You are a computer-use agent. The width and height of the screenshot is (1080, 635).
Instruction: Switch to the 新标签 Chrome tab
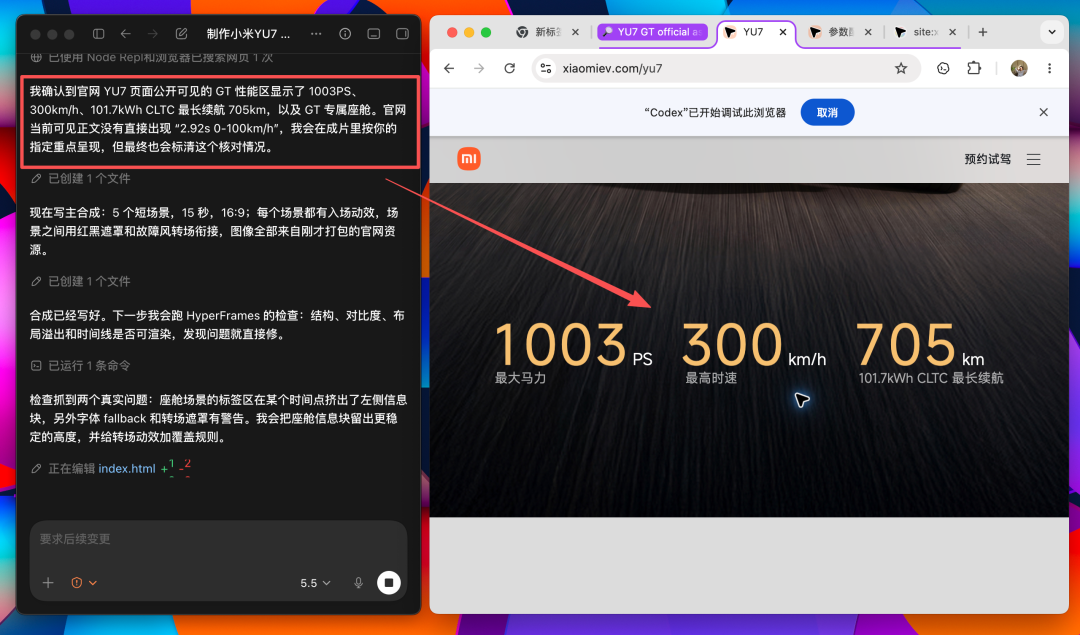(x=541, y=32)
